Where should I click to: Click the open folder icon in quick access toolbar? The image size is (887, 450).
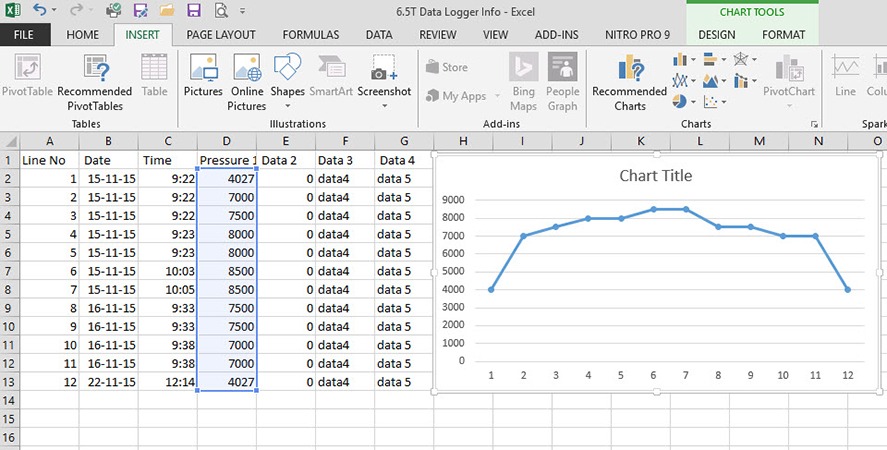pyautogui.click(x=166, y=11)
